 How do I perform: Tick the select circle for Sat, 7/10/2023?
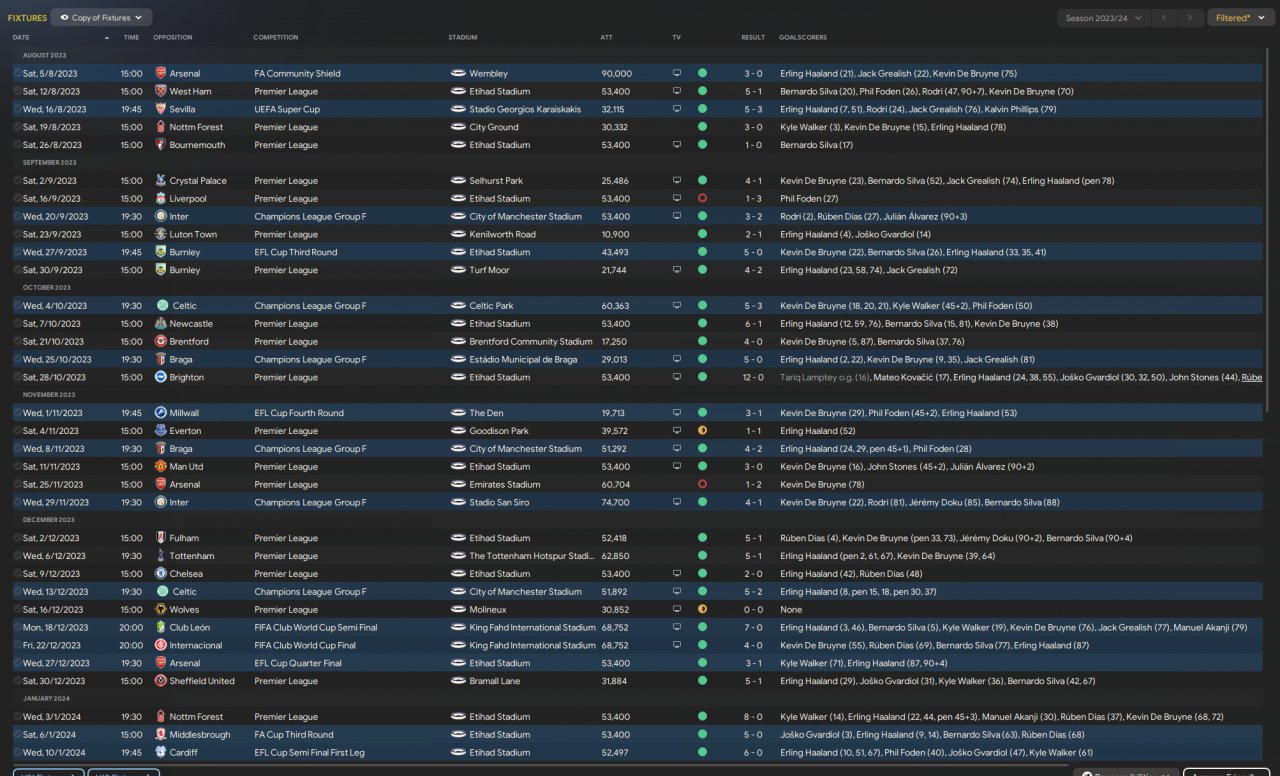coord(17,324)
